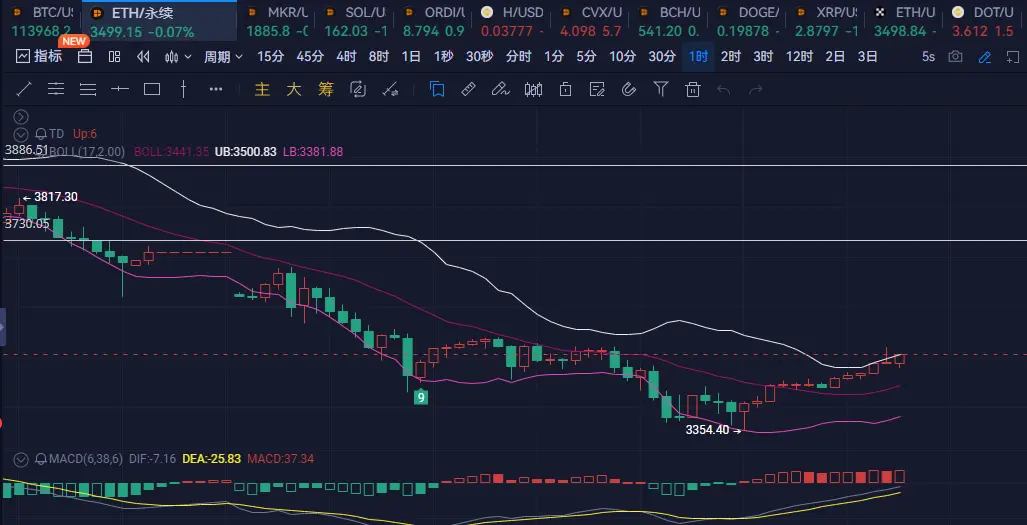The width and height of the screenshot is (1027, 525).
Task: Click the candlestick pattern icon in drawing bar
Action: [x=533, y=89]
